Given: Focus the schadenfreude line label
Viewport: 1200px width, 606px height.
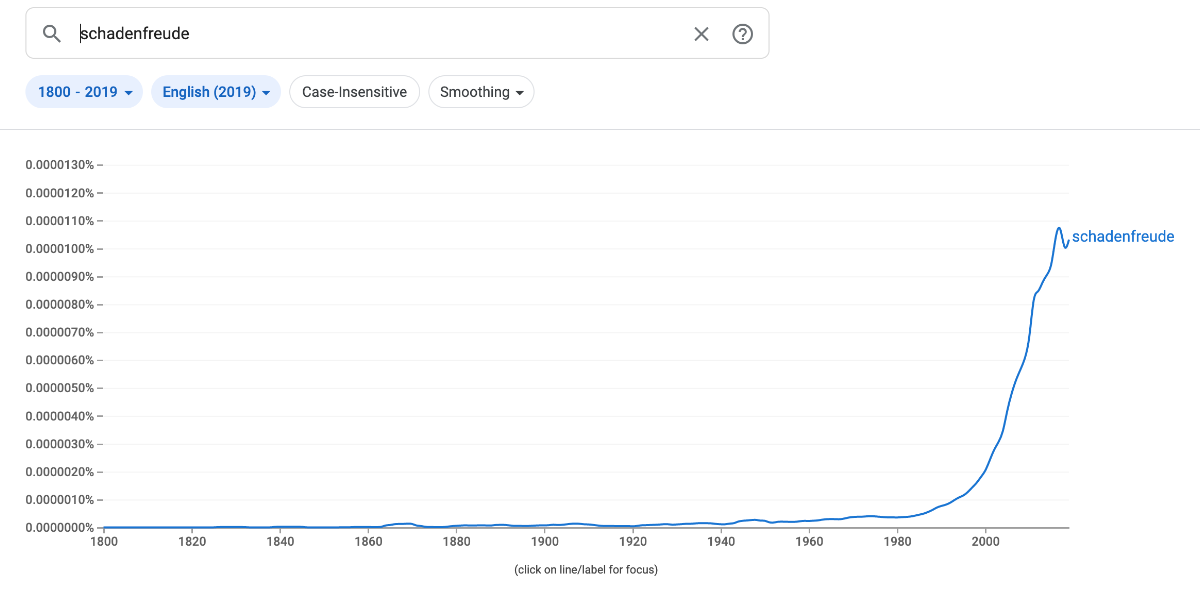Looking at the screenshot, I should point(1122,237).
